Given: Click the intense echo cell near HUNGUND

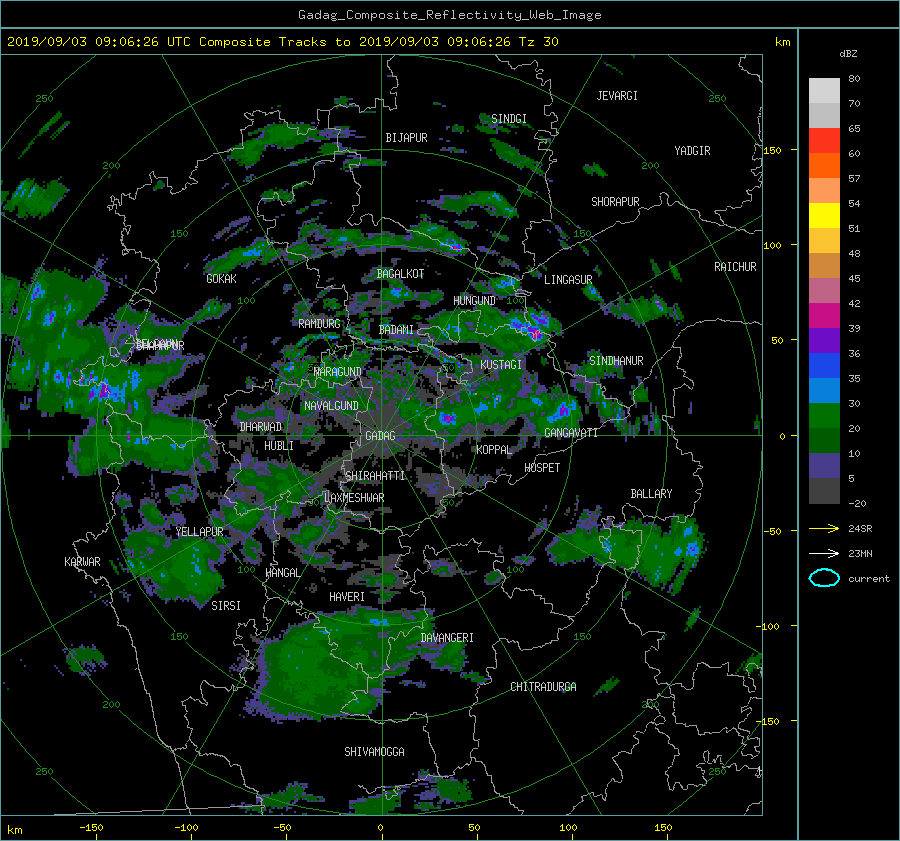Looking at the screenshot, I should 533,327.
